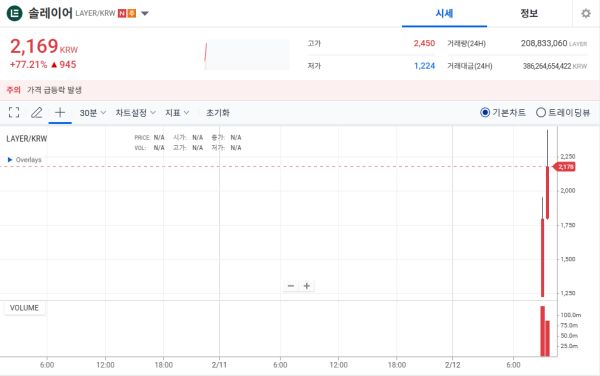The image size is (600, 376).
Task: Switch to the 정보 tab
Action: 529,13
